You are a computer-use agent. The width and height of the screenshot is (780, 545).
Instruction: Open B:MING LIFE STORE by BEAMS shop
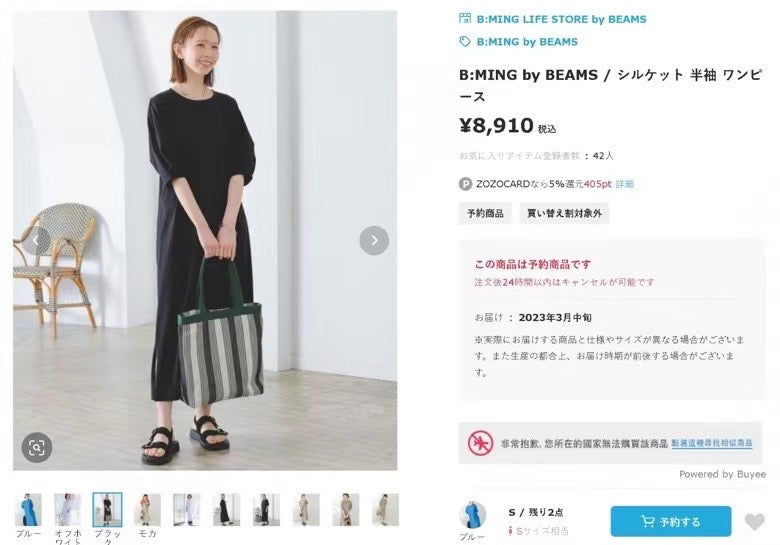tap(561, 19)
